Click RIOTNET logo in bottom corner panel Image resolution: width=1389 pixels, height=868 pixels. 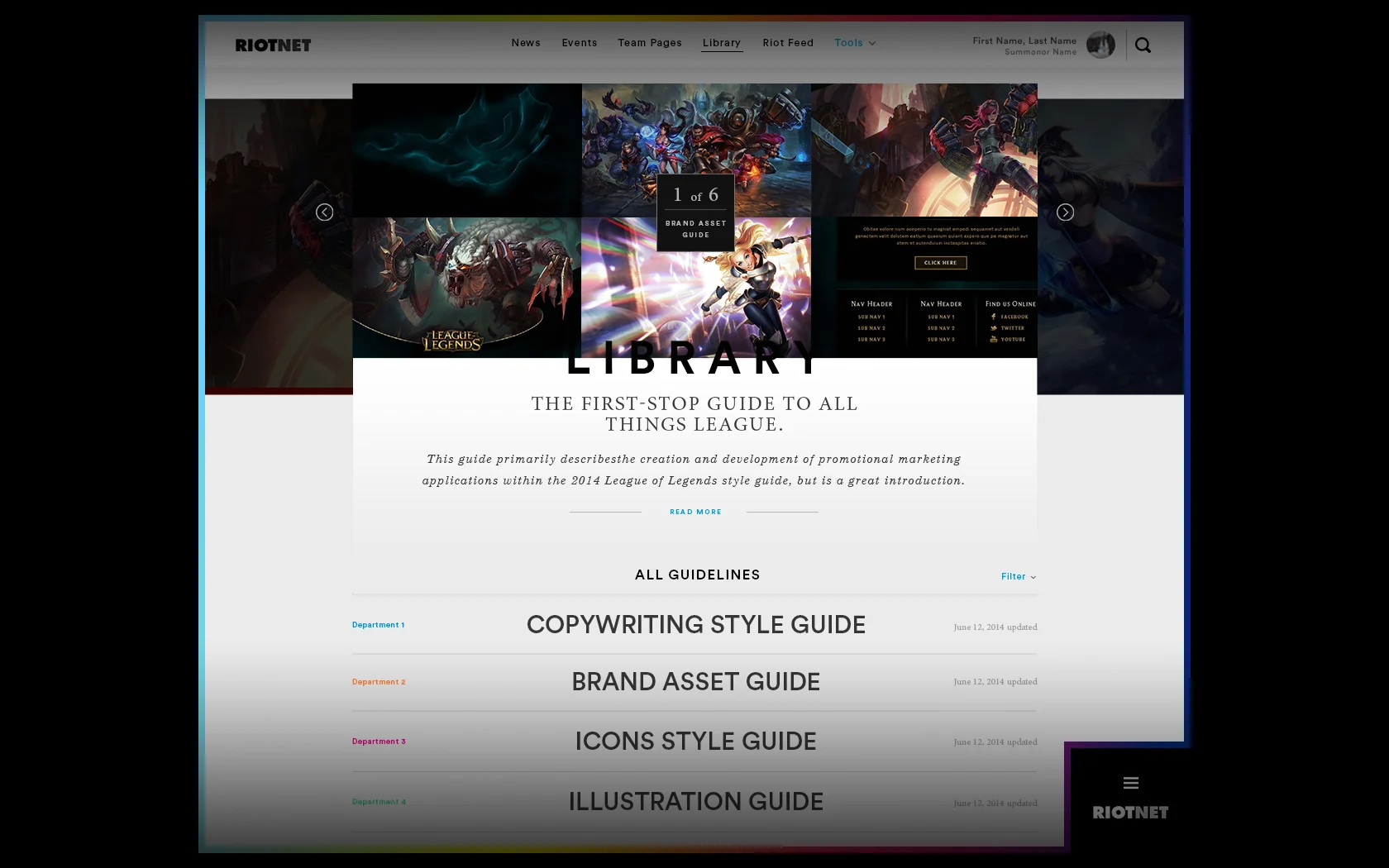pyautogui.click(x=1130, y=813)
